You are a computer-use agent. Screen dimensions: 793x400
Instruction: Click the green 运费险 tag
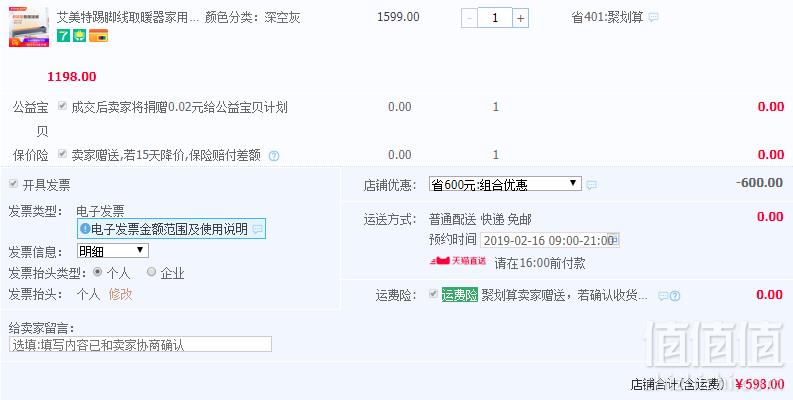(460, 295)
